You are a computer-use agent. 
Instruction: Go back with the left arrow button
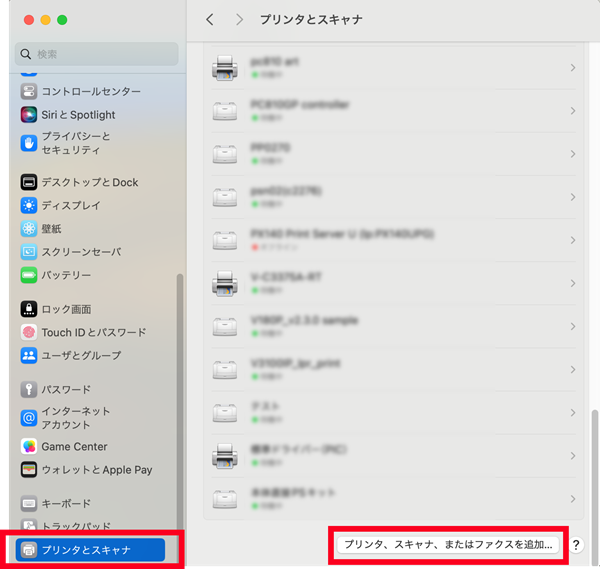point(209,19)
